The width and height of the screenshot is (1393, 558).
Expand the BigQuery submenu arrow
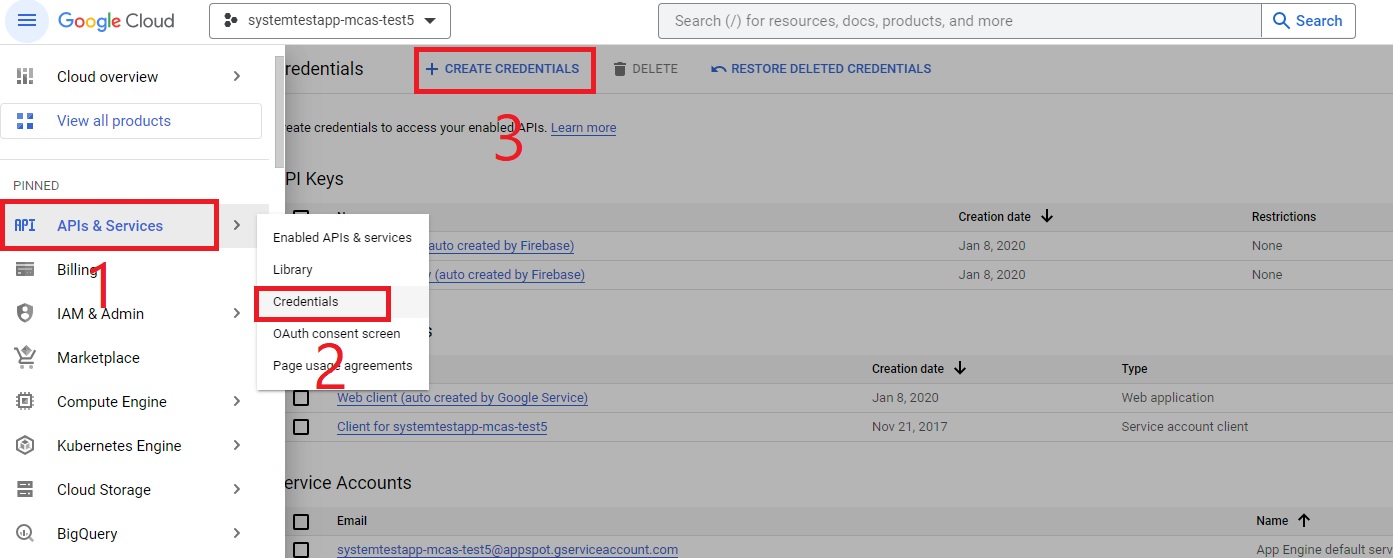click(236, 534)
